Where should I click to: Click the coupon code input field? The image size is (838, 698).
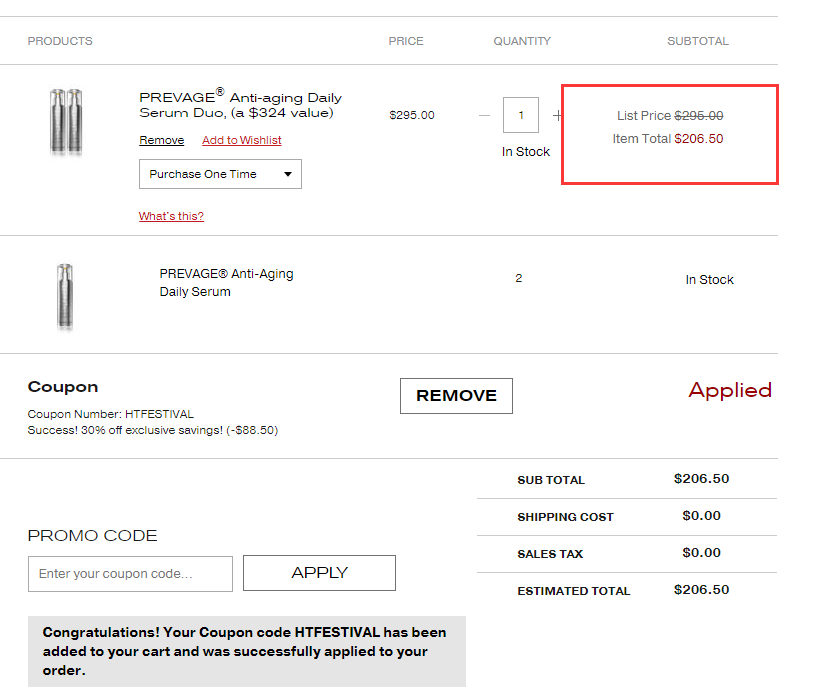pyautogui.click(x=130, y=574)
